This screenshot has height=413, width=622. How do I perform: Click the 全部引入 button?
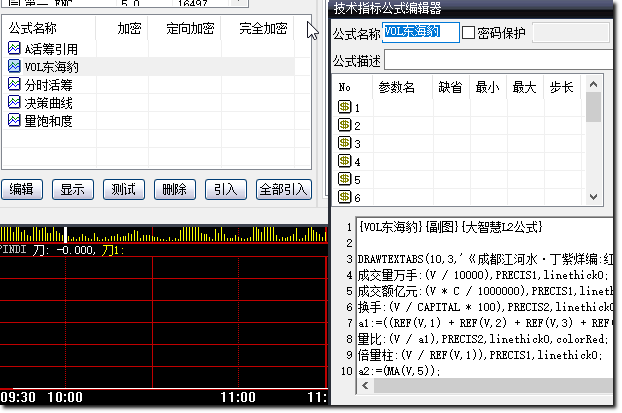tap(284, 189)
